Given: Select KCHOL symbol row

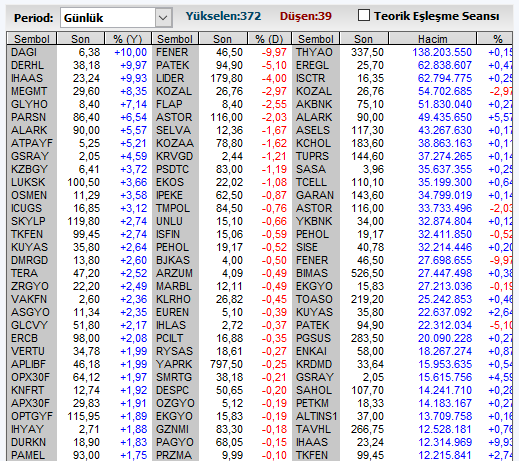Looking at the screenshot, I should pos(313,143).
